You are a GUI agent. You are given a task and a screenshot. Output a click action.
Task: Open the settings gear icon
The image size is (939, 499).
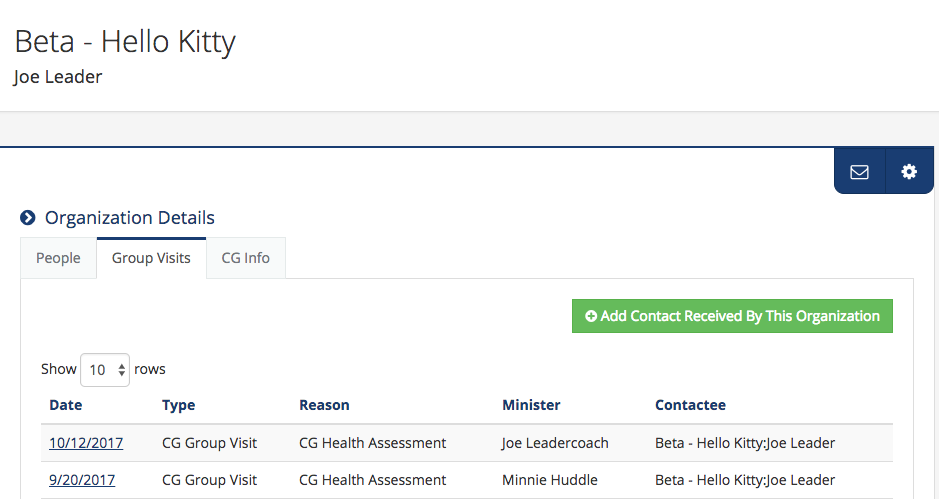pos(909,172)
